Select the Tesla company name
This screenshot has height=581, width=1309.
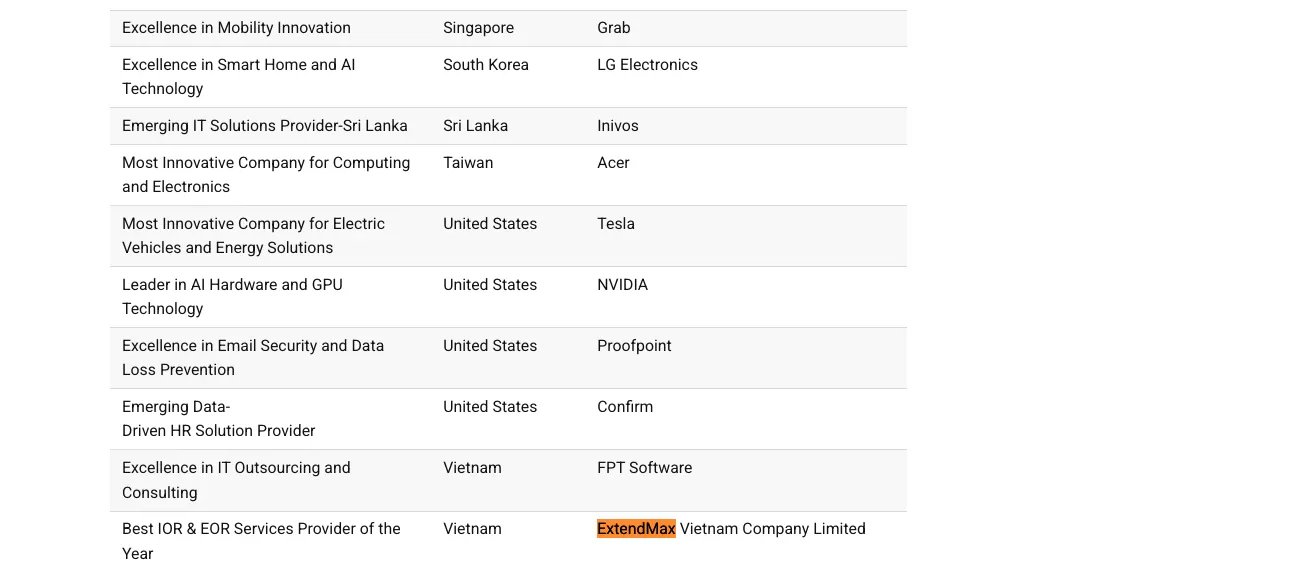tap(616, 224)
